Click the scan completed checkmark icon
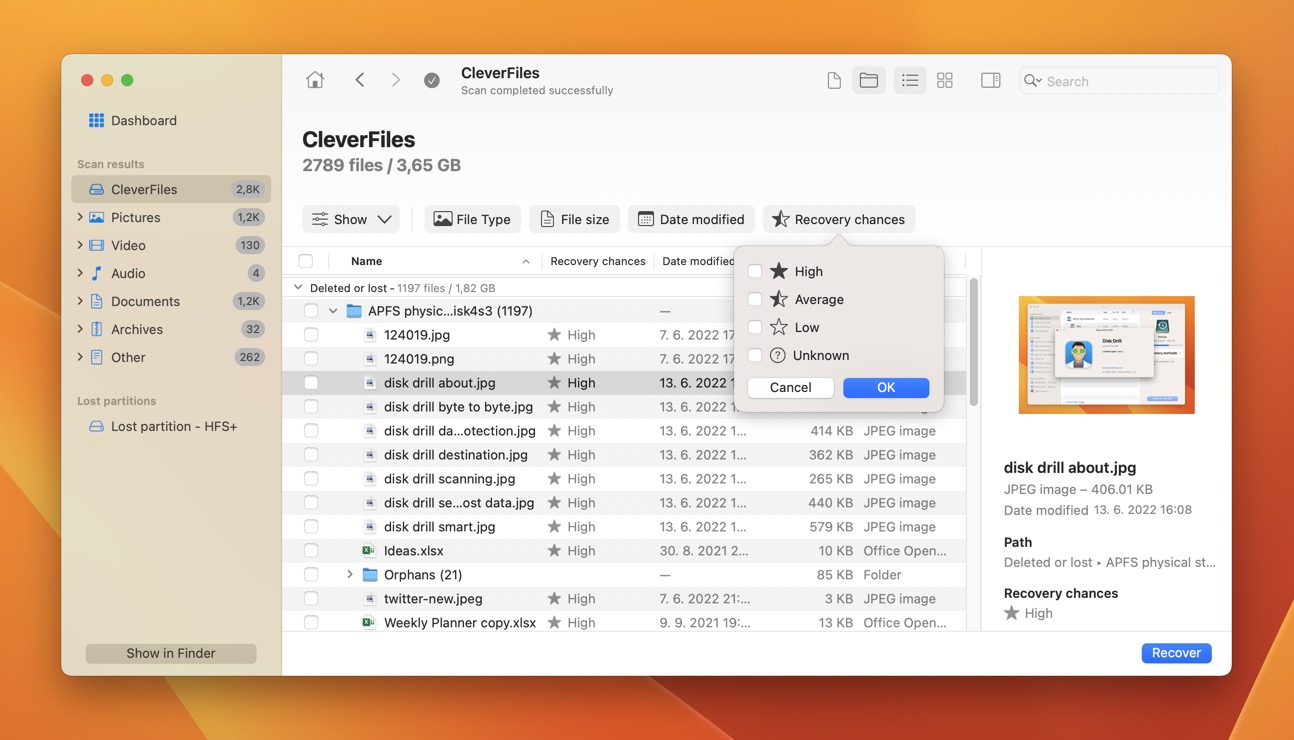This screenshot has height=740, width=1294. pyautogui.click(x=432, y=80)
